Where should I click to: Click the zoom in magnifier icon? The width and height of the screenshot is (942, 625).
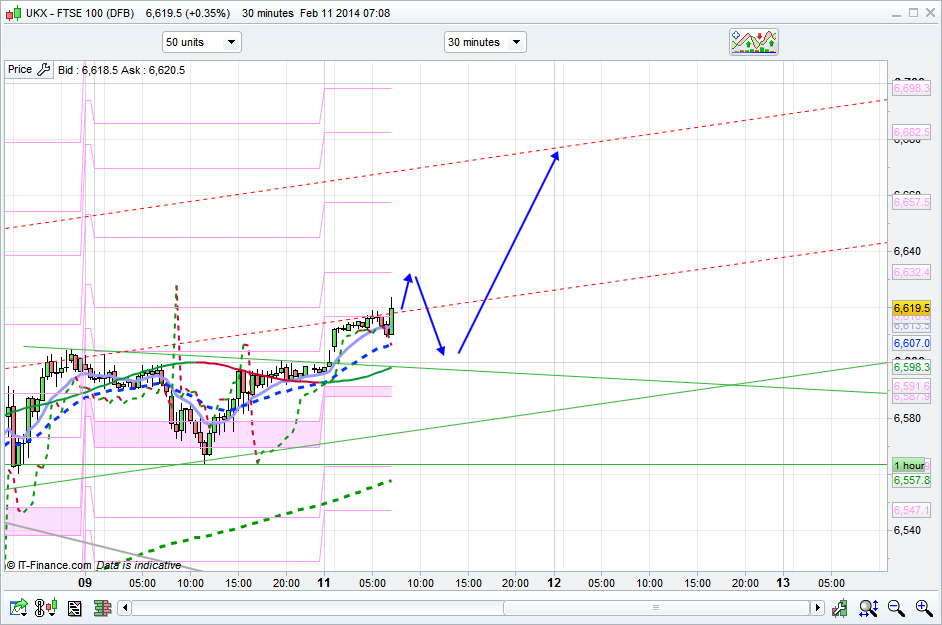923,607
